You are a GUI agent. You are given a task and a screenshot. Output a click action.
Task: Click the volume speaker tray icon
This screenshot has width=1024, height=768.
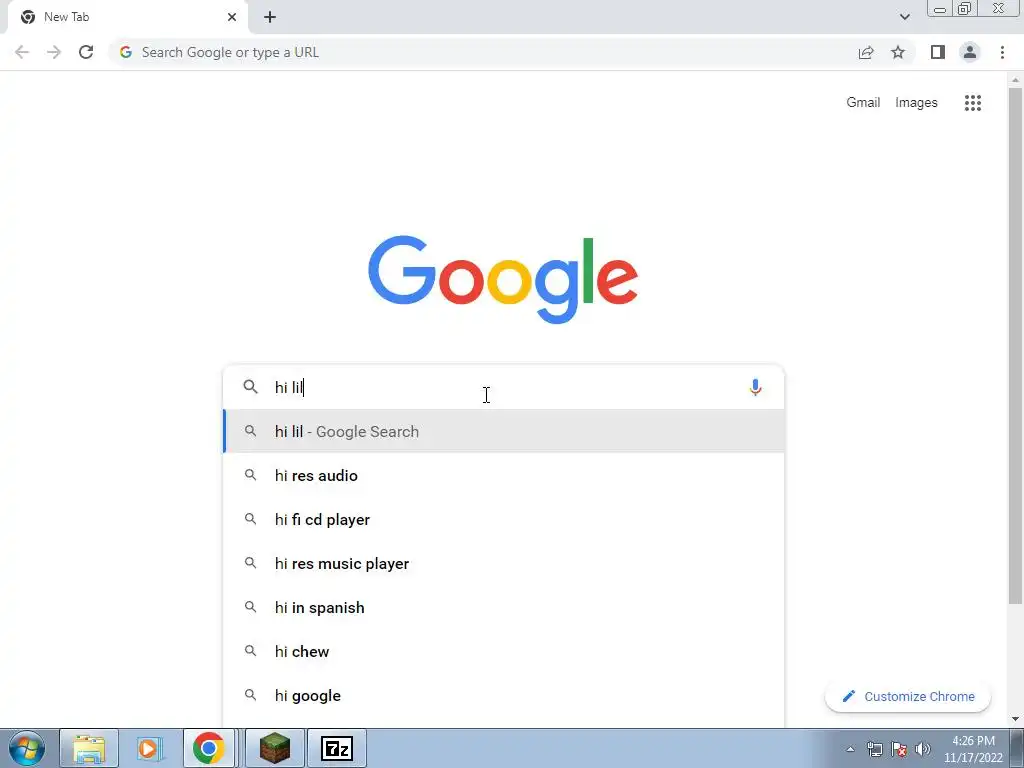923,749
